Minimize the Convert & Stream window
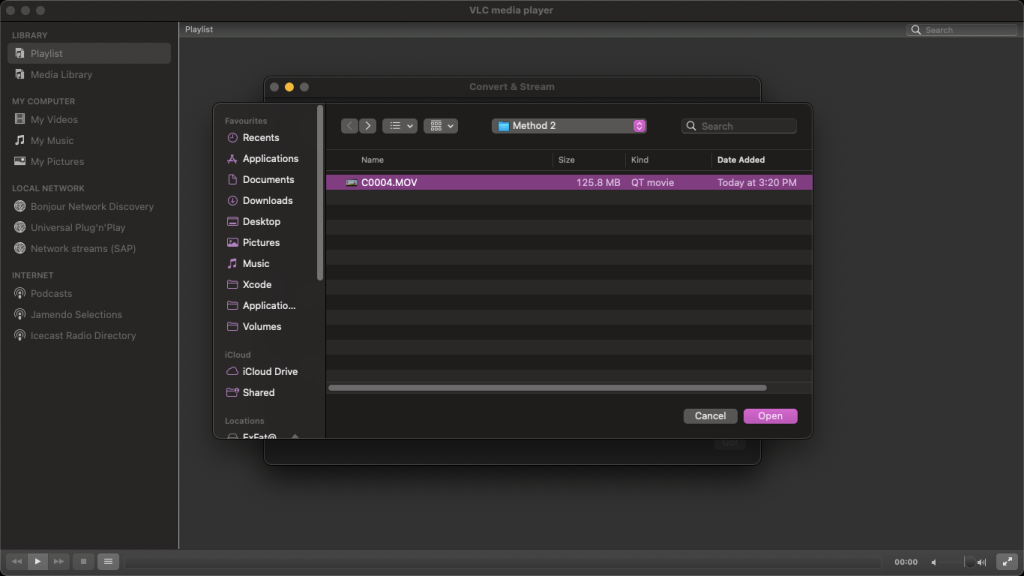The width and height of the screenshot is (1024, 576). [x=289, y=87]
